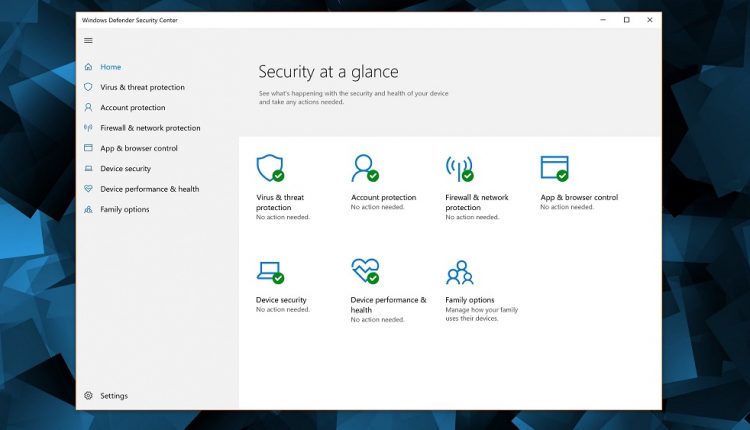This screenshot has height=430, width=750.
Task: Click the Home icon in sidebar
Action: coord(88,67)
